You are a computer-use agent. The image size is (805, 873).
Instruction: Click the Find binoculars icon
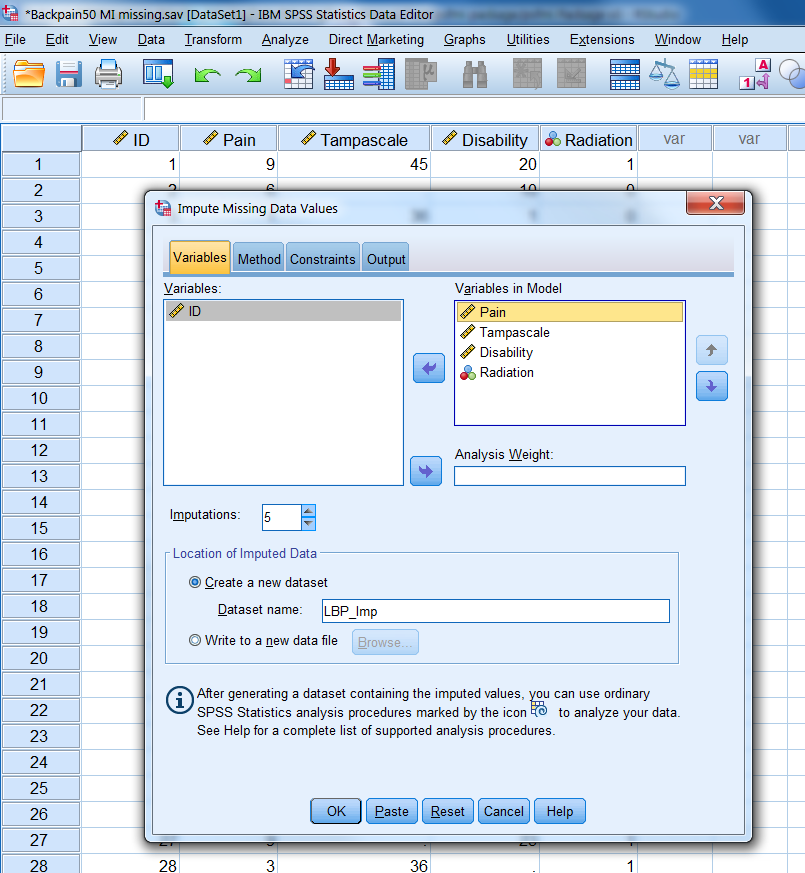point(475,74)
